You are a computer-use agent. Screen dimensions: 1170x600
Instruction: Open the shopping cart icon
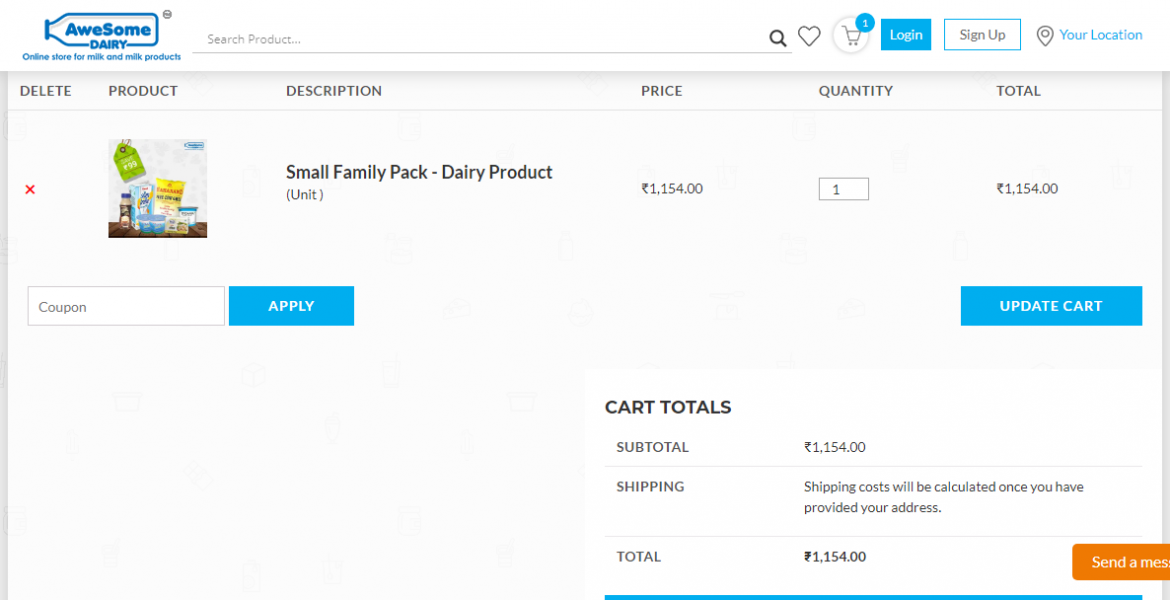pyautogui.click(x=851, y=37)
